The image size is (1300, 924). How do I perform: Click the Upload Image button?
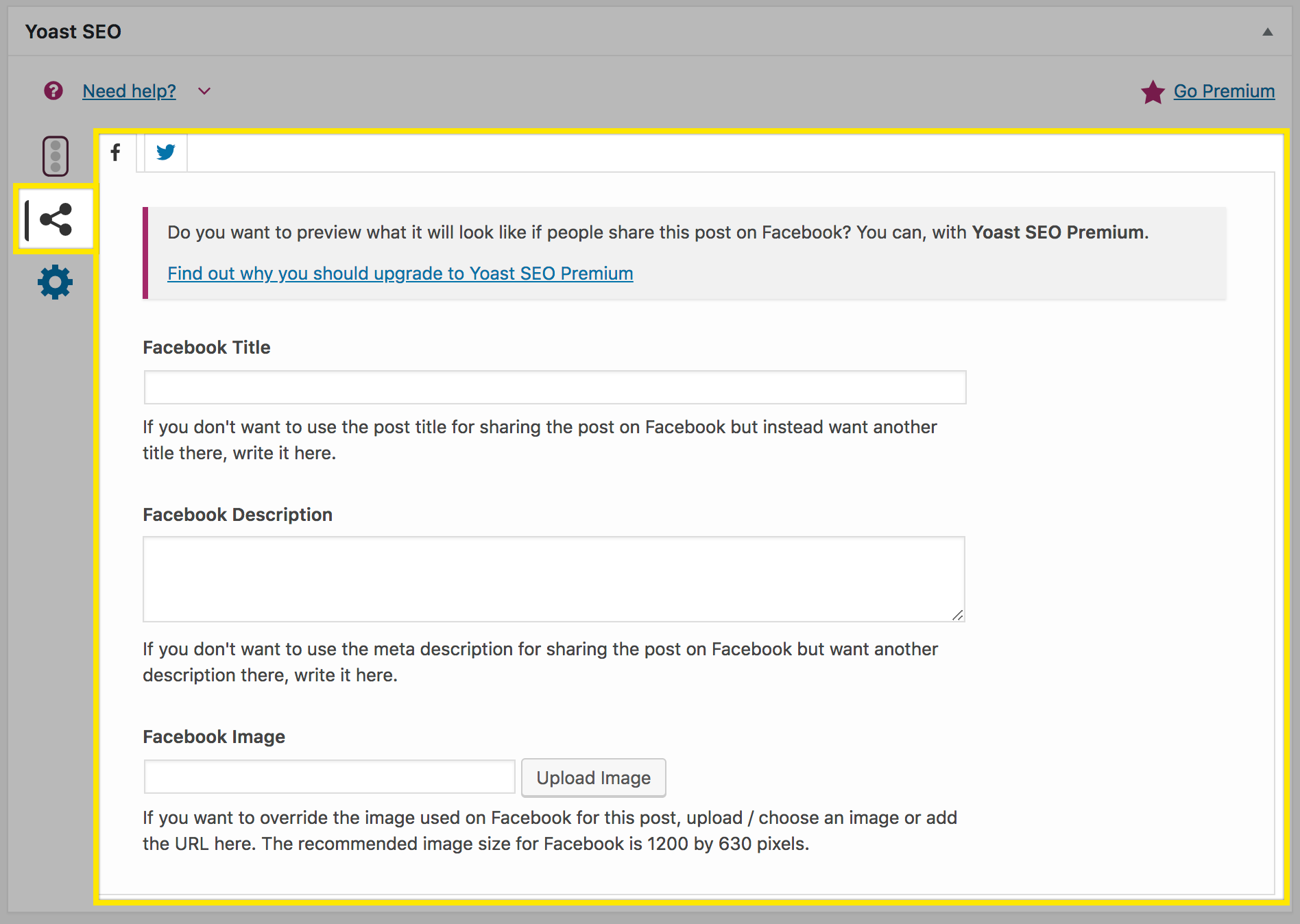[x=593, y=777]
